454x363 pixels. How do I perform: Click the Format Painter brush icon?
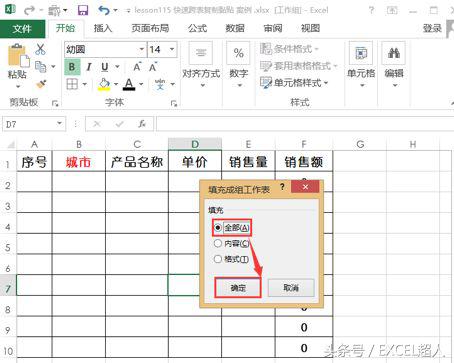tap(41, 84)
